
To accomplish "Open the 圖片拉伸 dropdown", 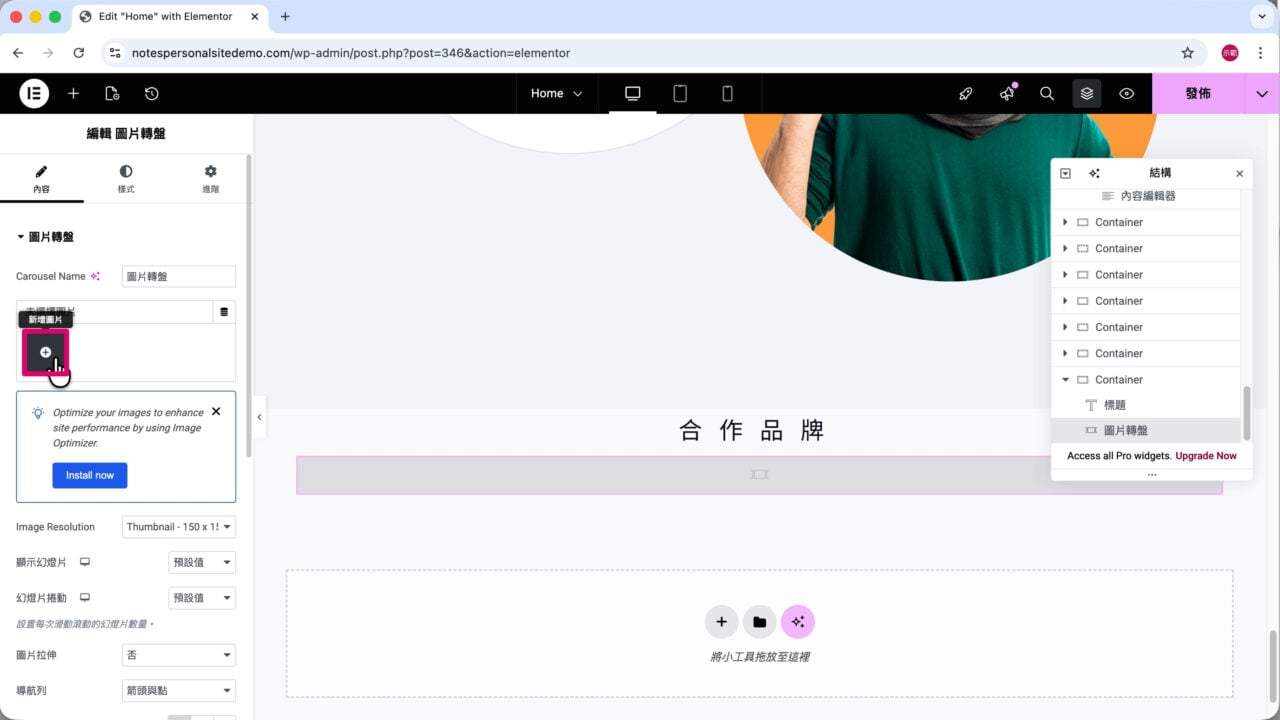I will (179, 655).
